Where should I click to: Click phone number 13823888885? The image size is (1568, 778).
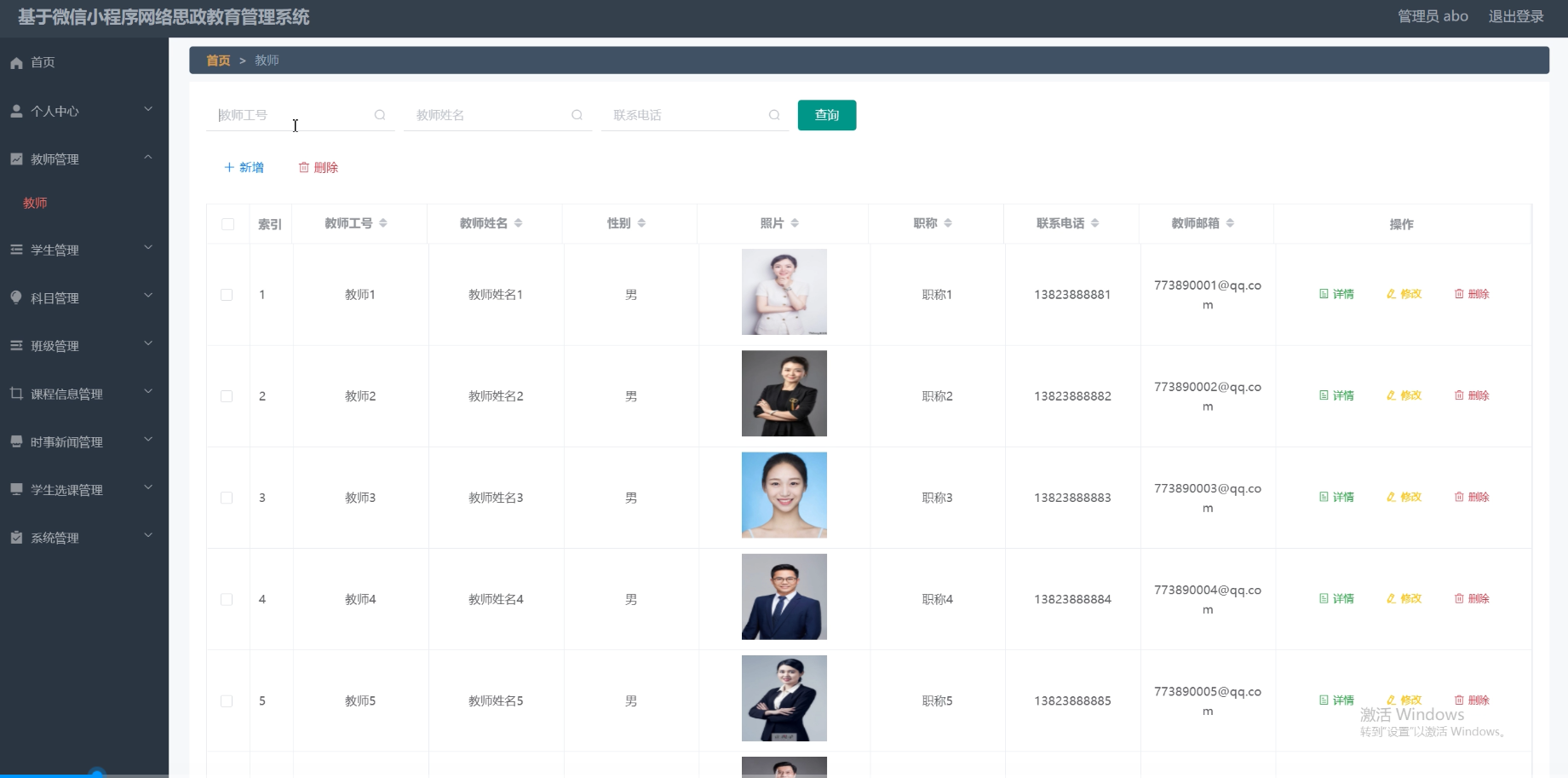pyautogui.click(x=1073, y=700)
